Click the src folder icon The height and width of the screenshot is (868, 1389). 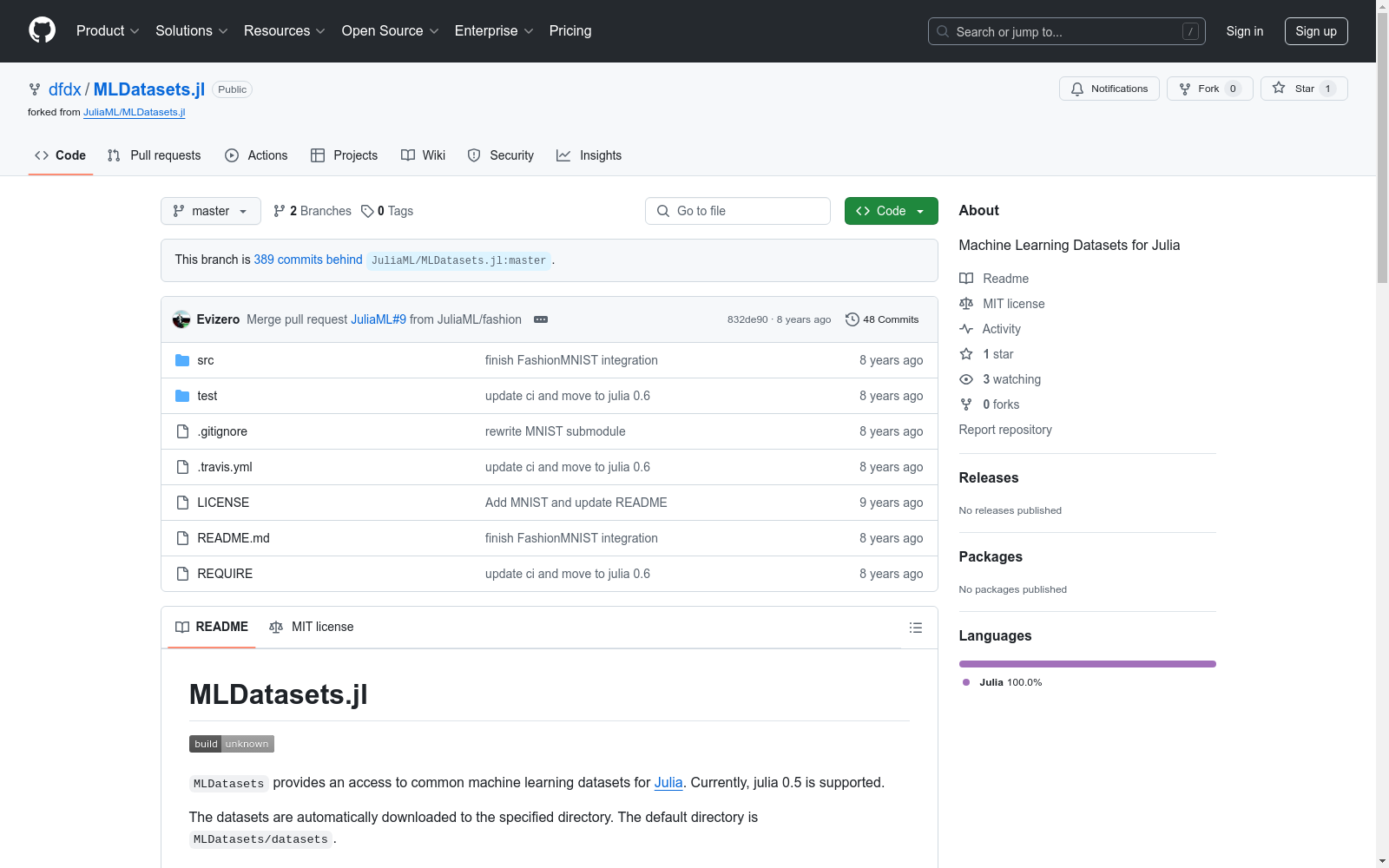pyautogui.click(x=182, y=360)
